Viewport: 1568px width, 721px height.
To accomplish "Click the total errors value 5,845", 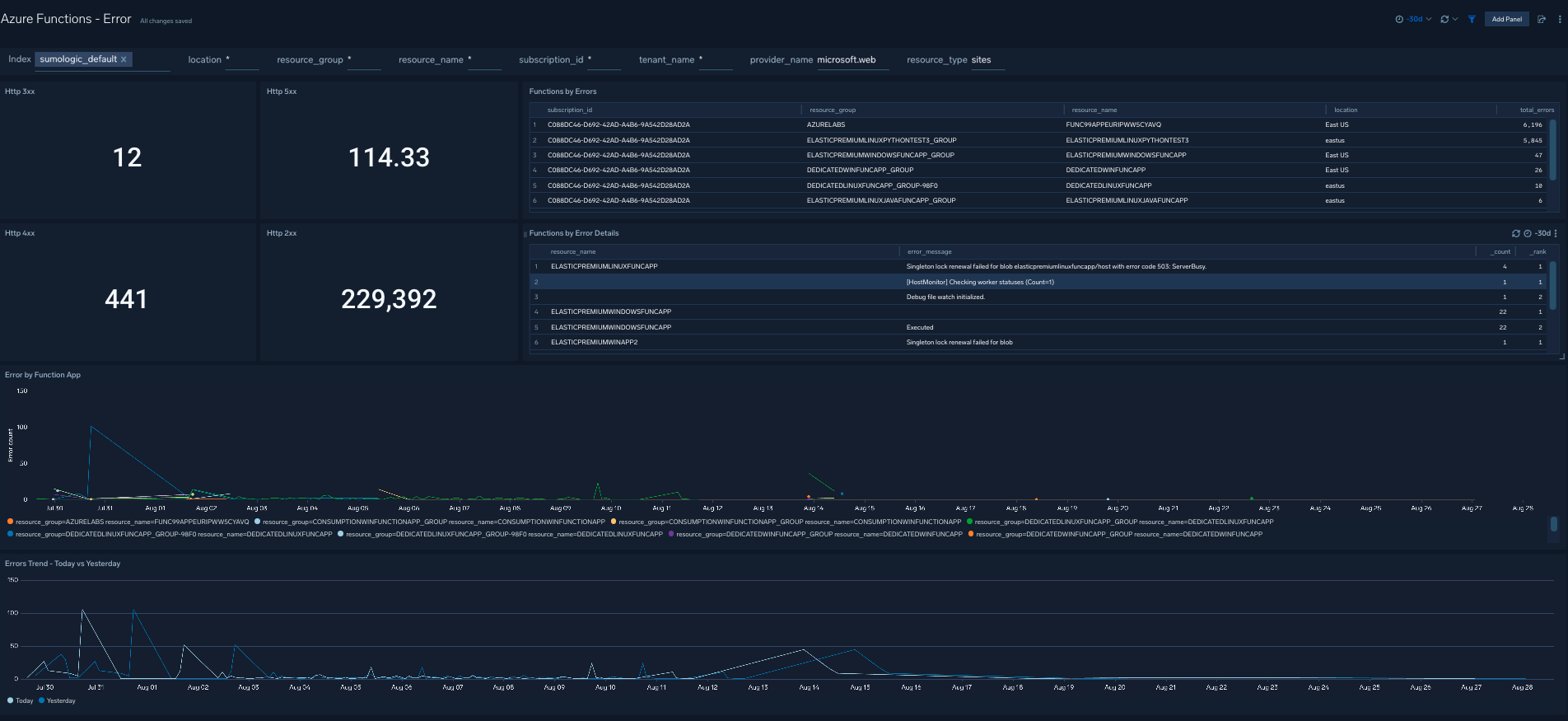I will [1533, 140].
